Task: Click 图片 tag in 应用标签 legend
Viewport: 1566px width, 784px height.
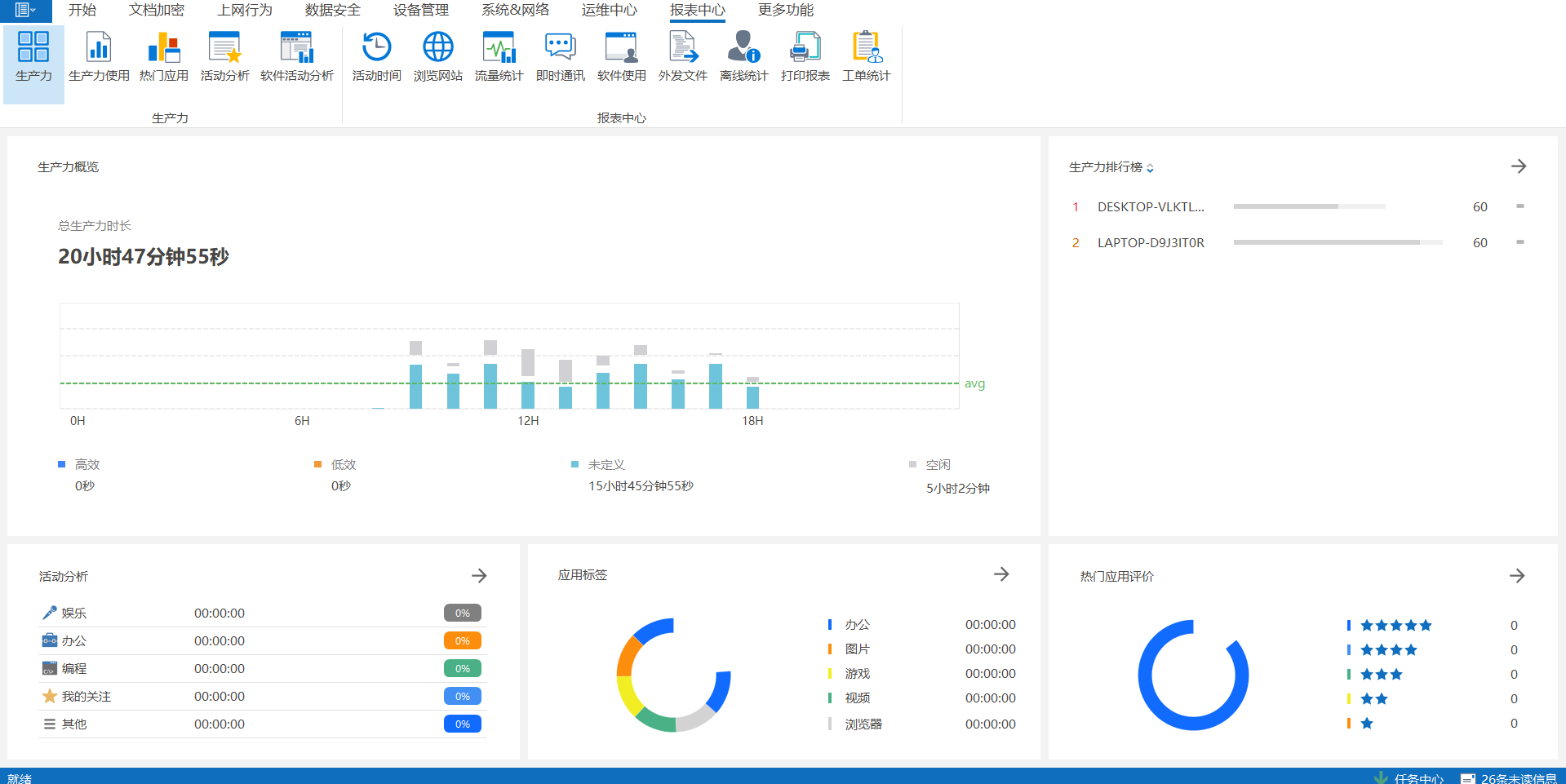Action: coord(858,649)
